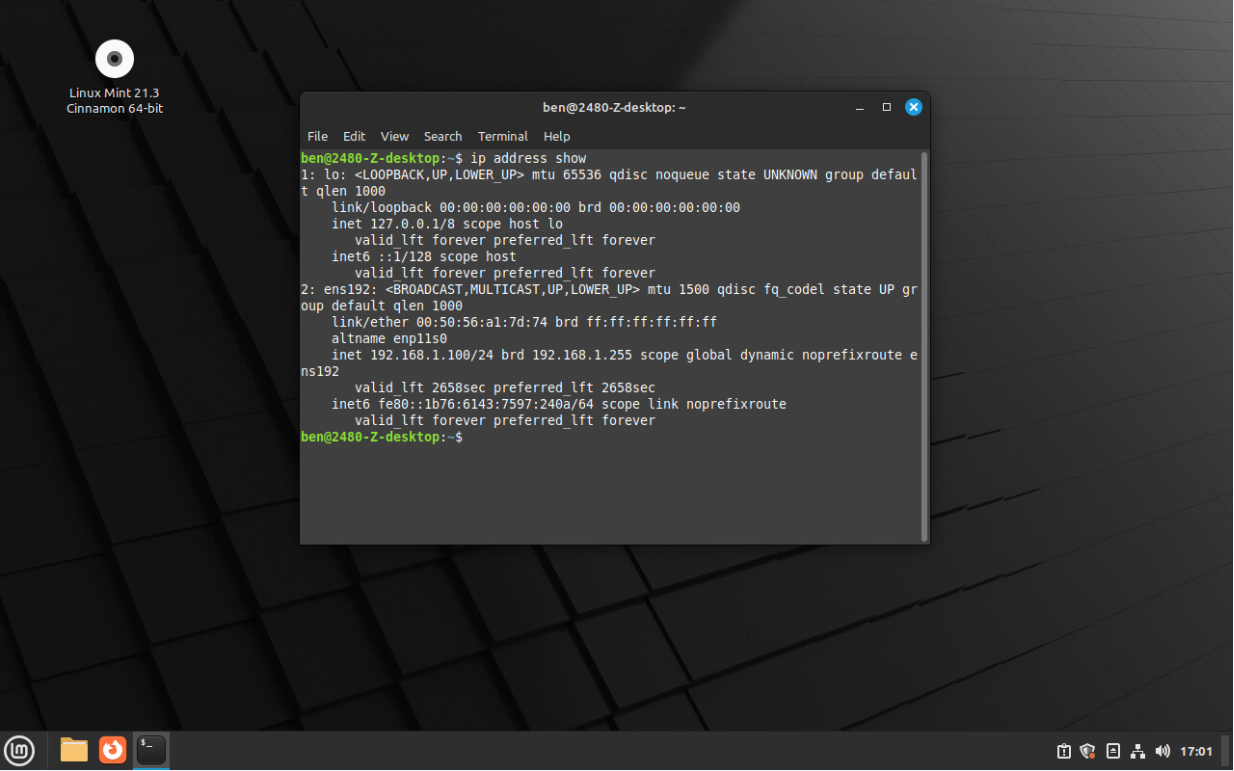Click the sound volume speaker icon
The width and height of the screenshot is (1234, 771).
coord(1162,751)
